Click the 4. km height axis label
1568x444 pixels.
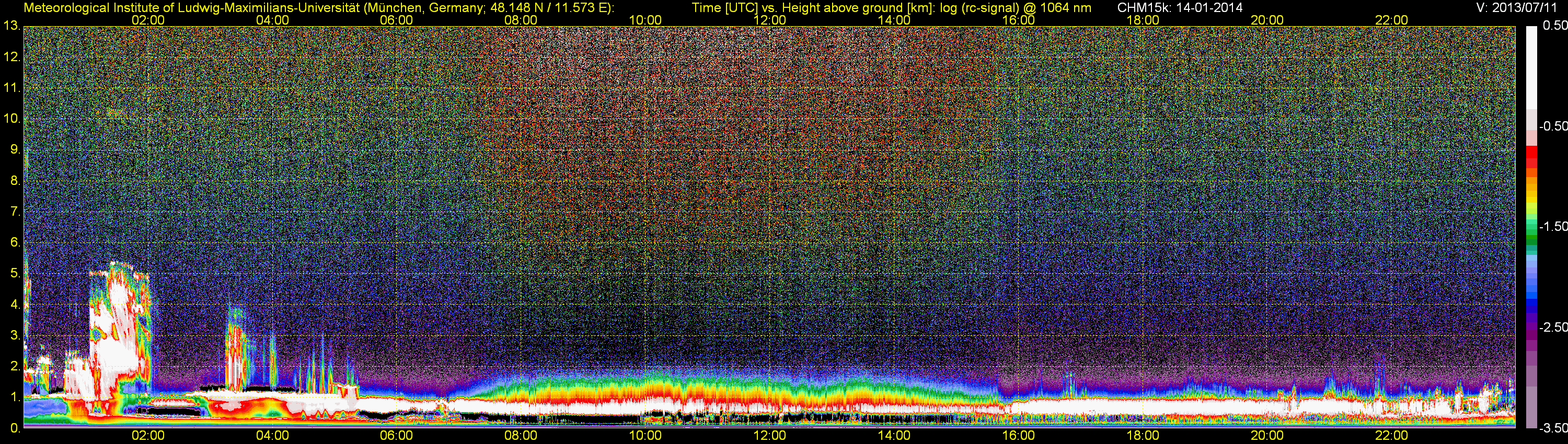click(x=15, y=304)
